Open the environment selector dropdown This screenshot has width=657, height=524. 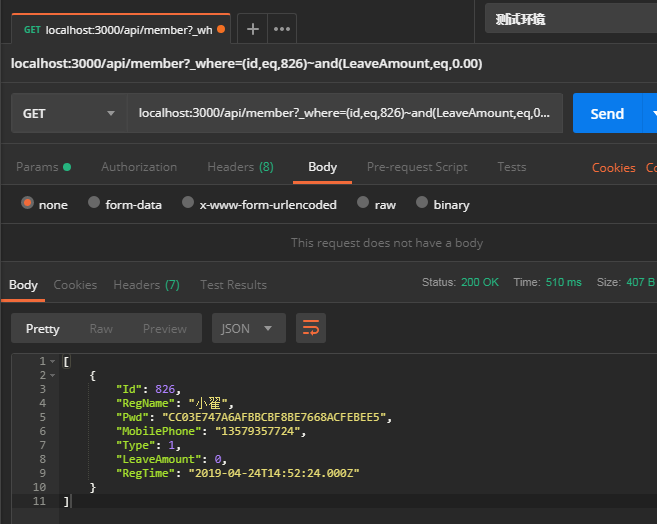point(570,19)
